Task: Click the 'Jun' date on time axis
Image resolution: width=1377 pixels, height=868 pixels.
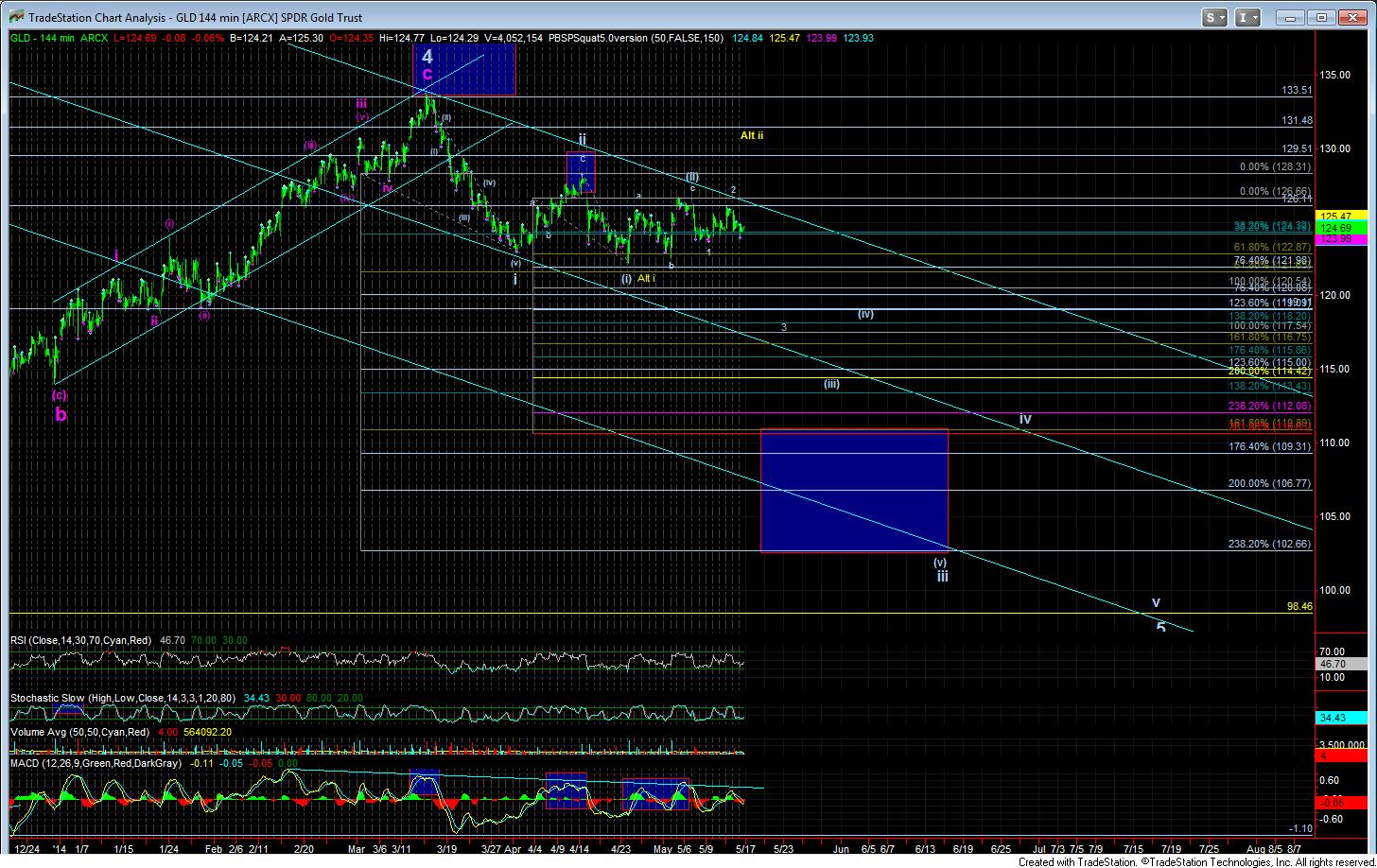Action: [x=841, y=849]
